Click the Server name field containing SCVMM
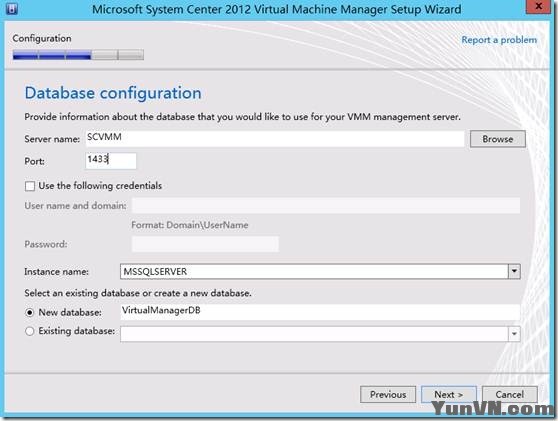 [x=275, y=138]
